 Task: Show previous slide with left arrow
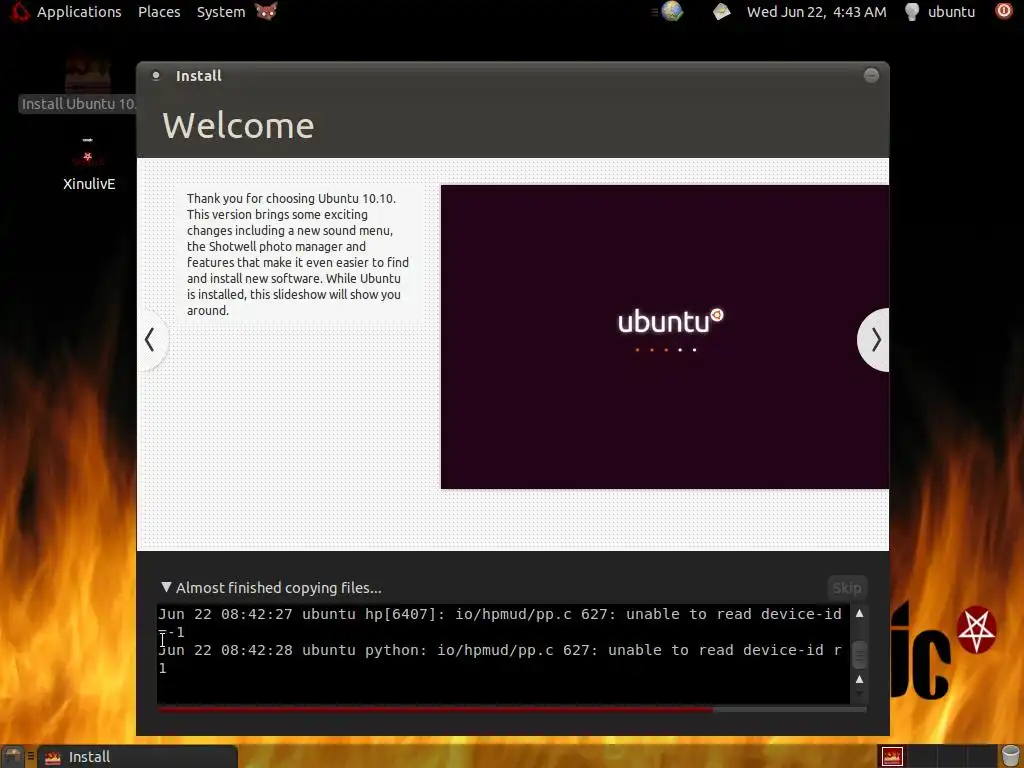click(x=151, y=340)
